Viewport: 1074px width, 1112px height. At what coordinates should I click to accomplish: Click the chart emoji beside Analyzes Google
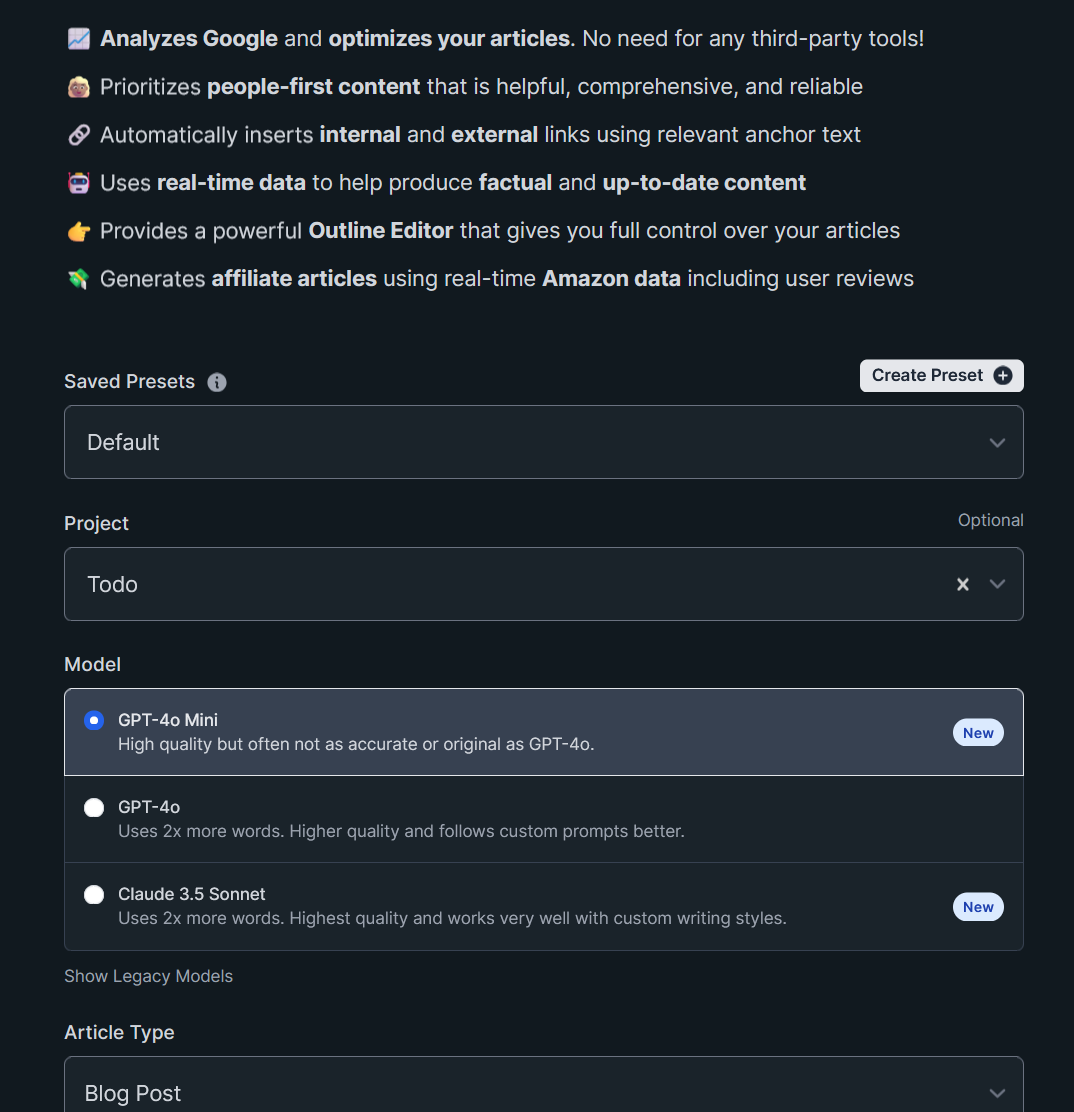(78, 39)
